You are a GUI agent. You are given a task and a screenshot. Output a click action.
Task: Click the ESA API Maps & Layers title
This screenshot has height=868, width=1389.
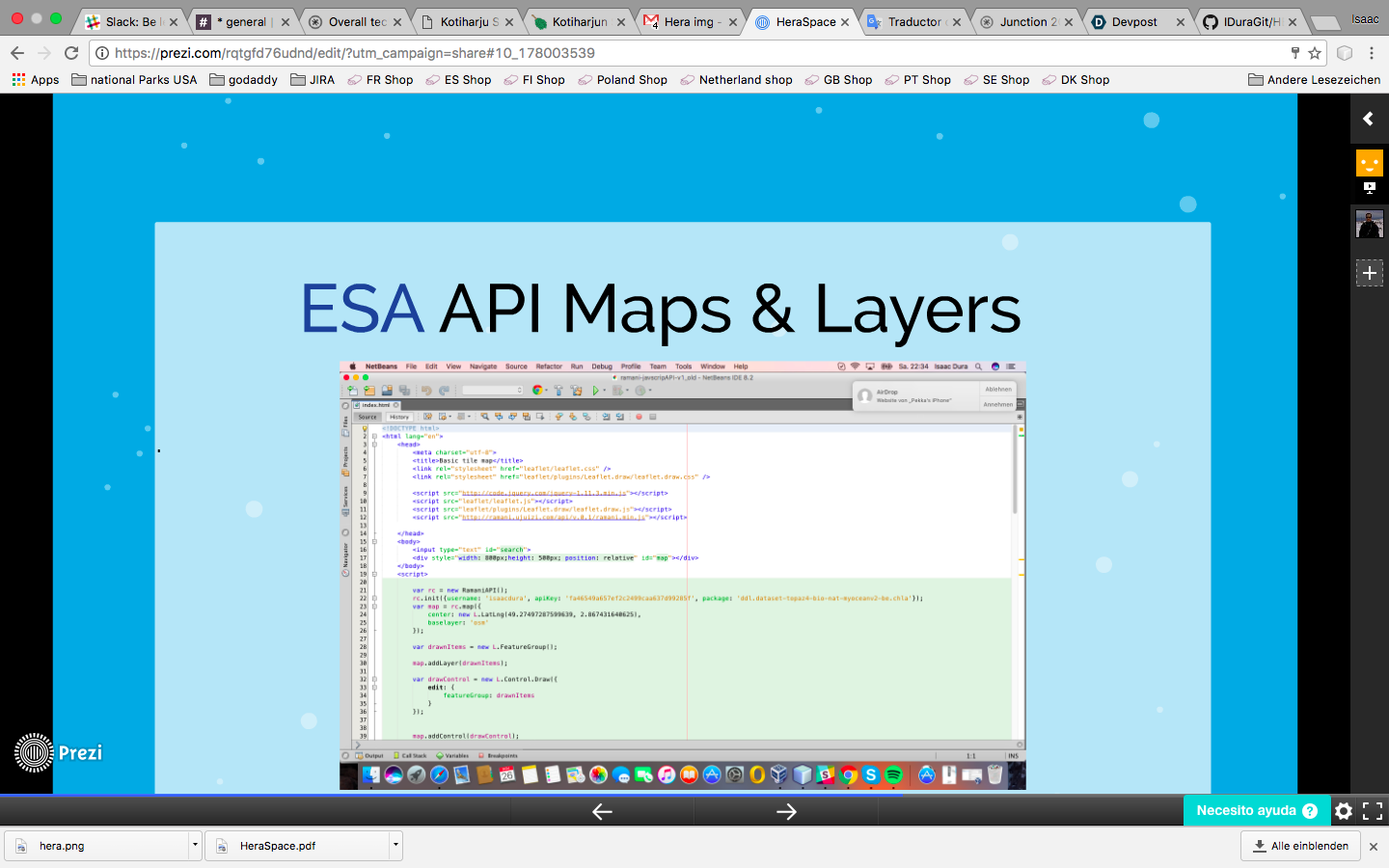click(x=661, y=310)
